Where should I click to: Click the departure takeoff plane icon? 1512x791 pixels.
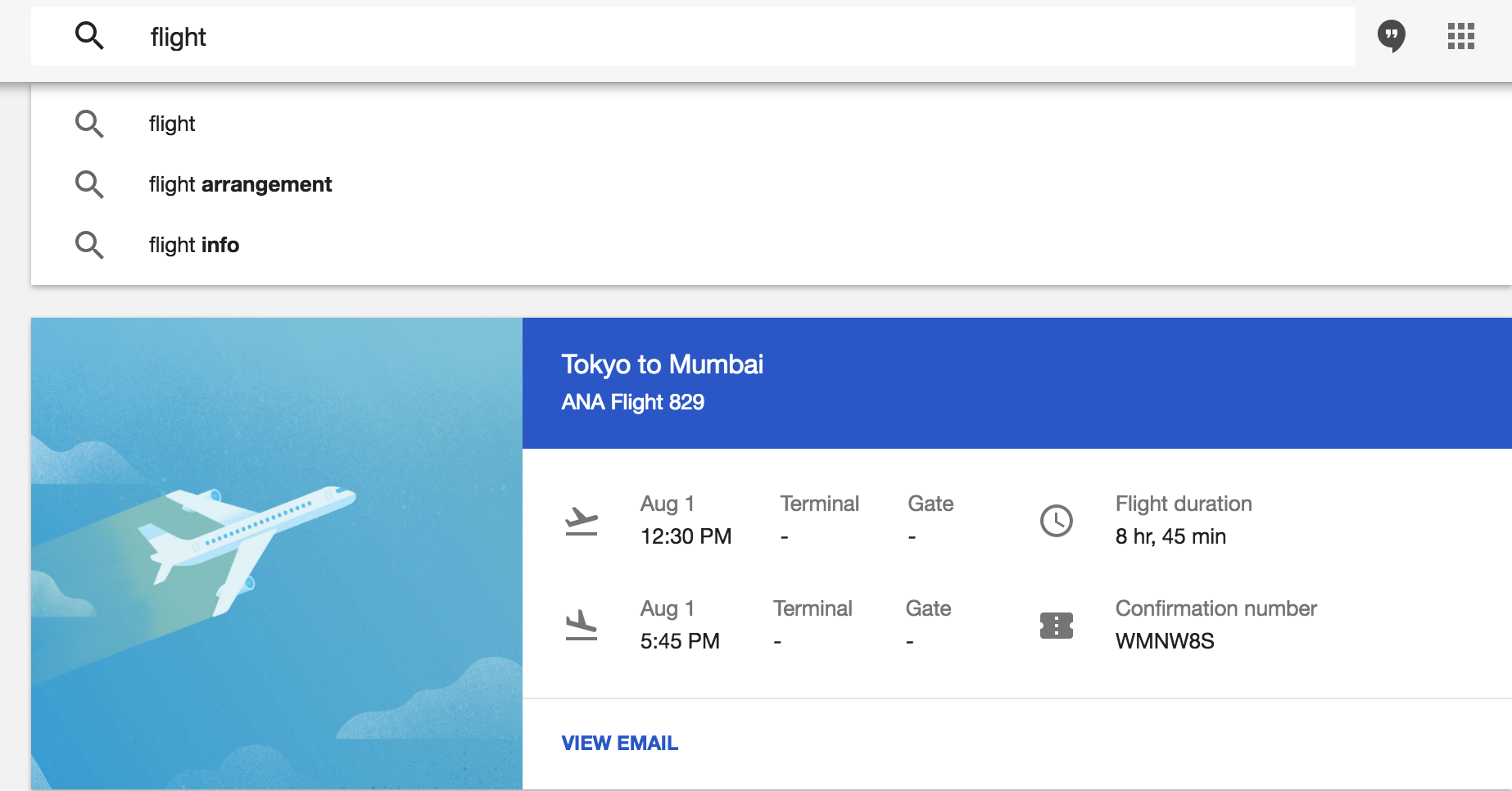582,521
